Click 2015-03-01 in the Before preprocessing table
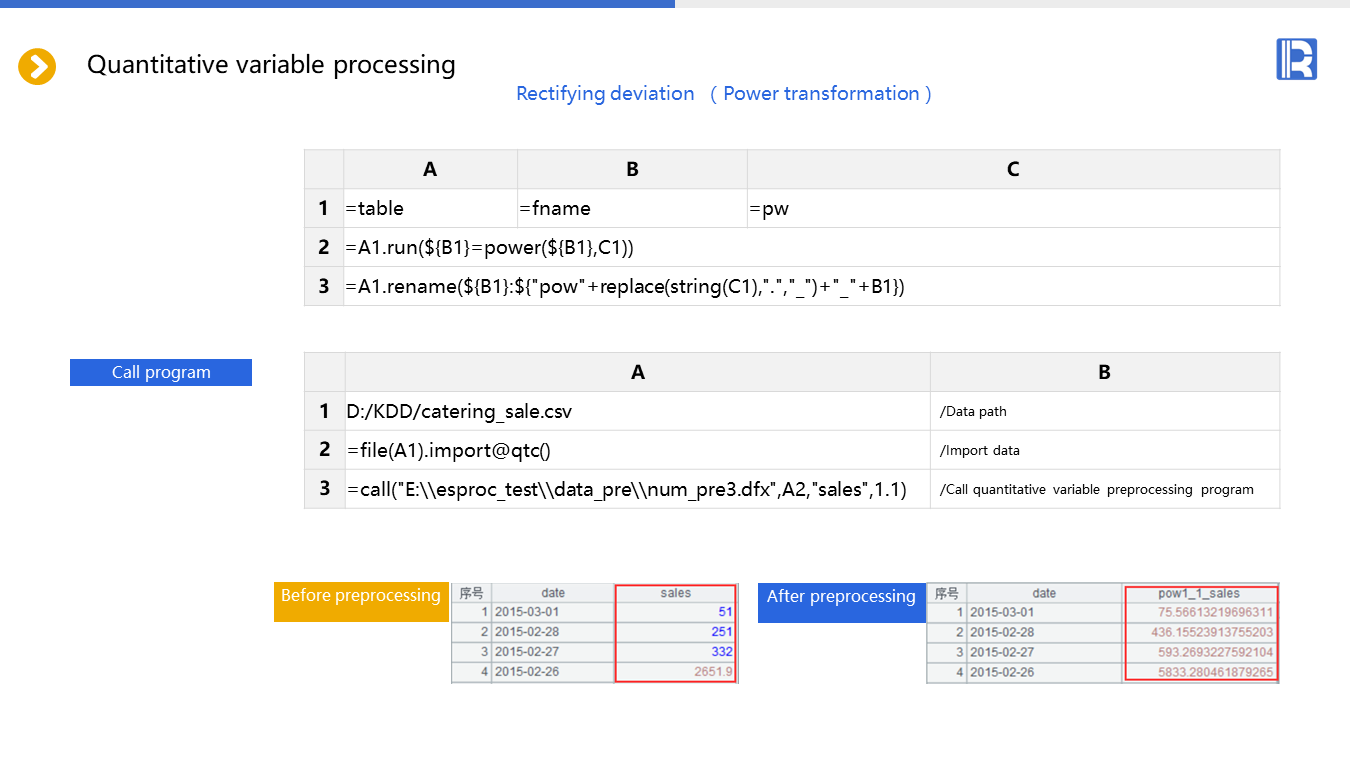The width and height of the screenshot is (1350, 759). point(553,612)
